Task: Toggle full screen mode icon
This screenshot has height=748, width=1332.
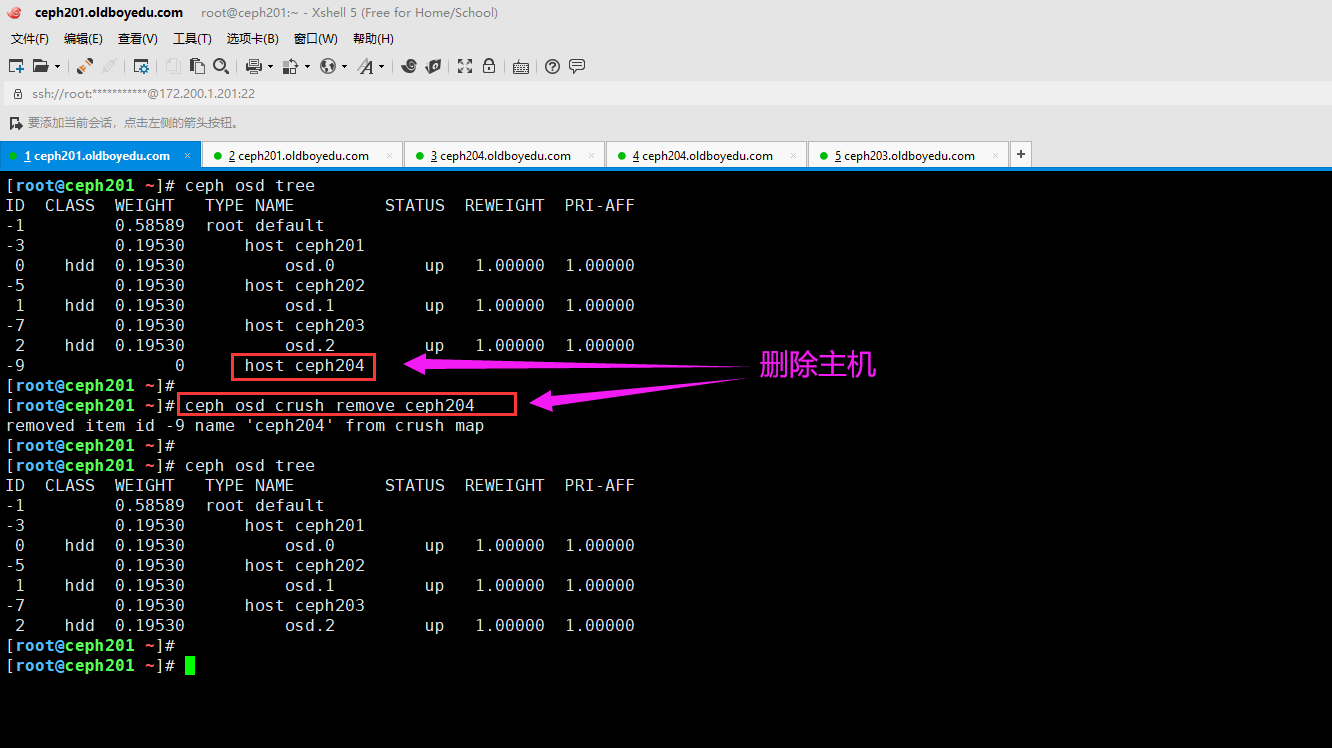Action: click(465, 66)
